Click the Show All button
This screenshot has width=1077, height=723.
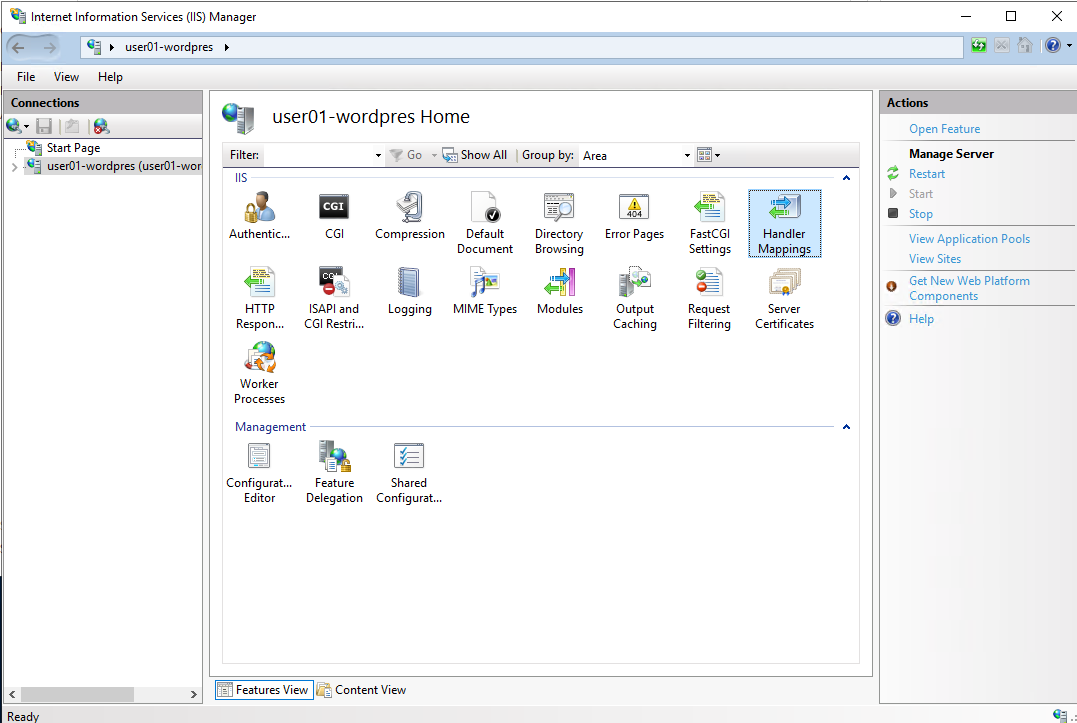coord(475,155)
